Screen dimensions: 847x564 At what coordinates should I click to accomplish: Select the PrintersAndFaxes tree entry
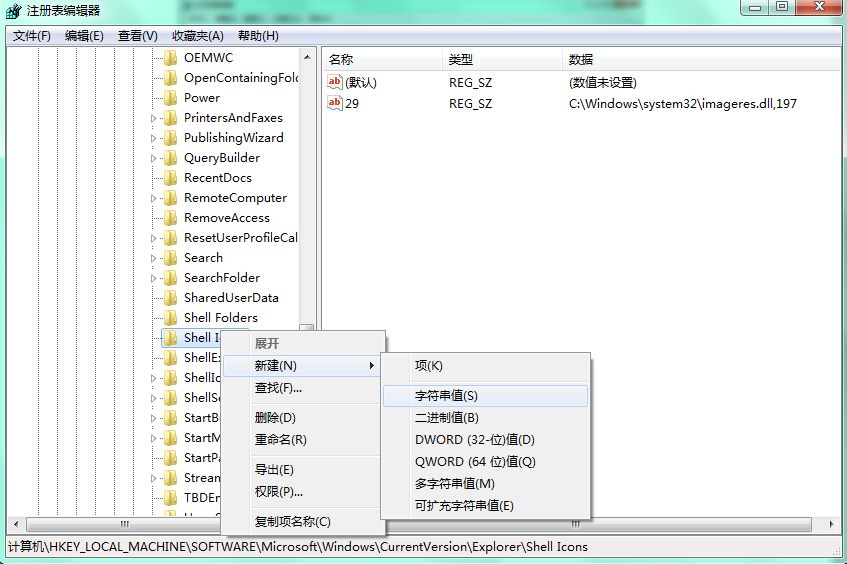coord(233,118)
